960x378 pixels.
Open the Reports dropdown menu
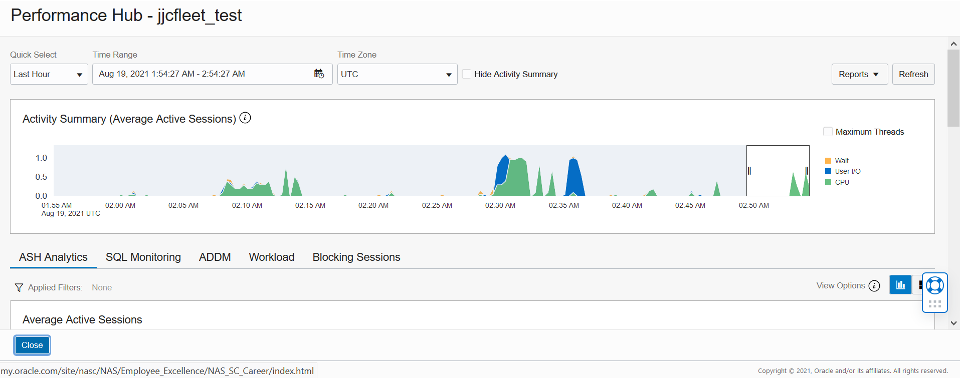tap(860, 74)
